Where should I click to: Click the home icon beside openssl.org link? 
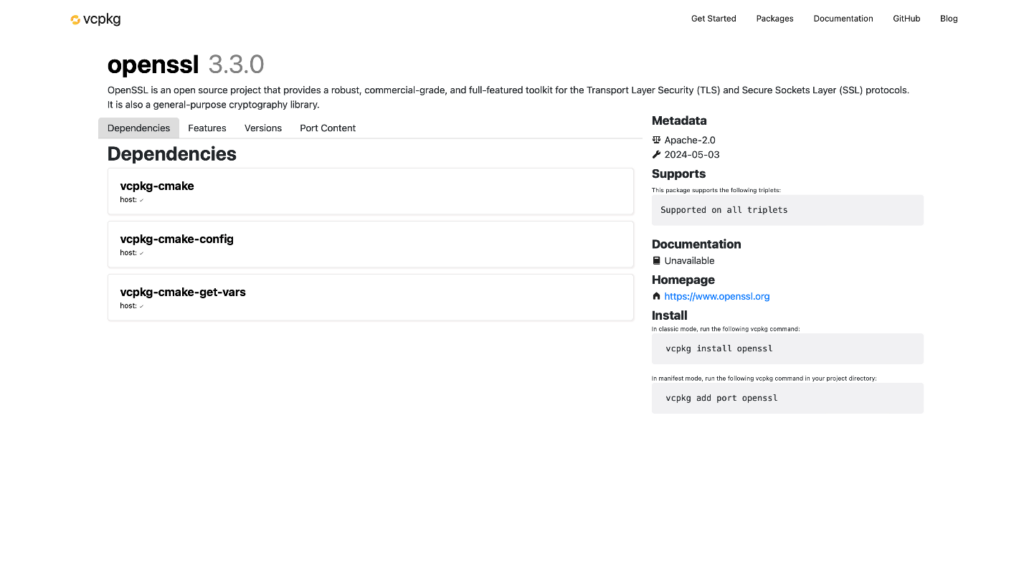pos(657,297)
